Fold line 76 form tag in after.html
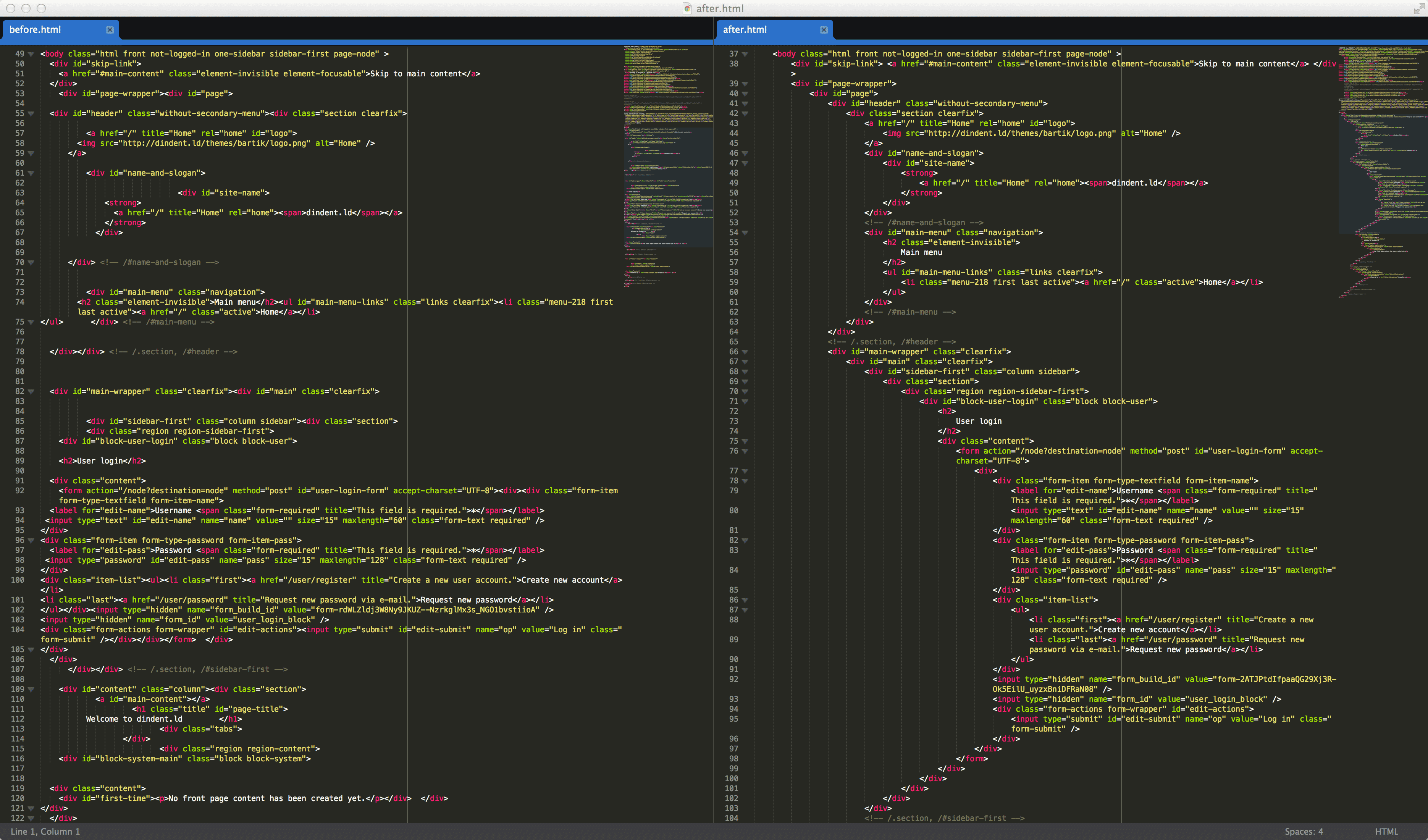The height and width of the screenshot is (840, 1428). [x=745, y=451]
